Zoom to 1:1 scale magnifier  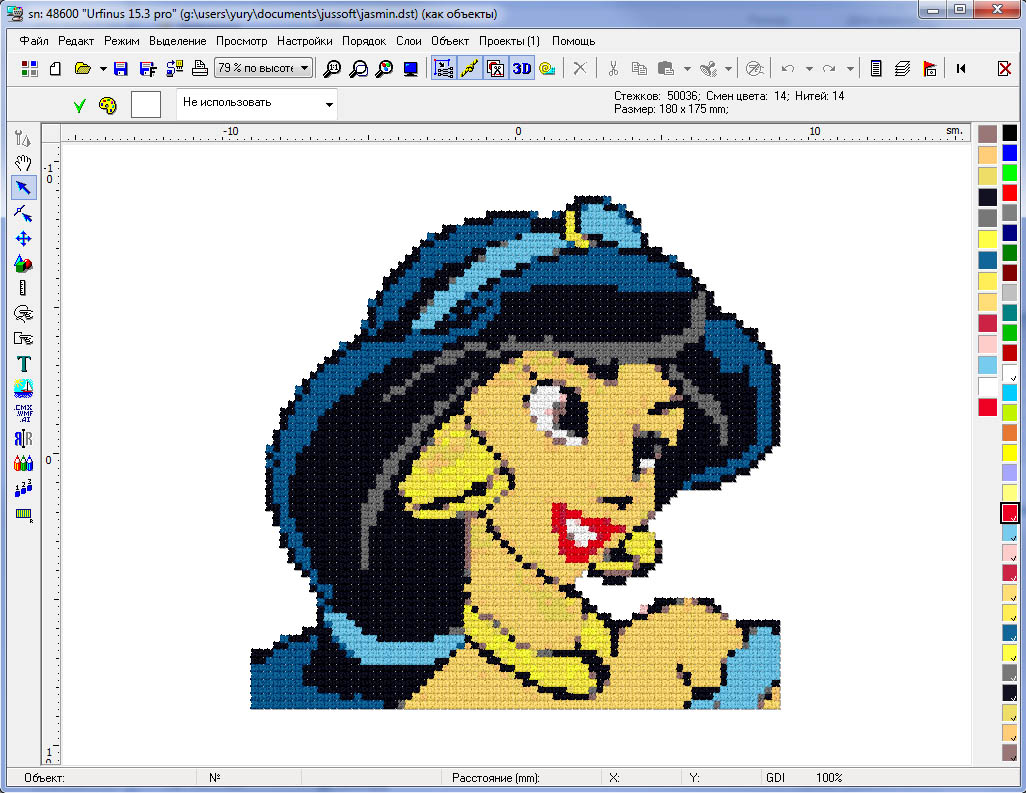pyautogui.click(x=332, y=68)
